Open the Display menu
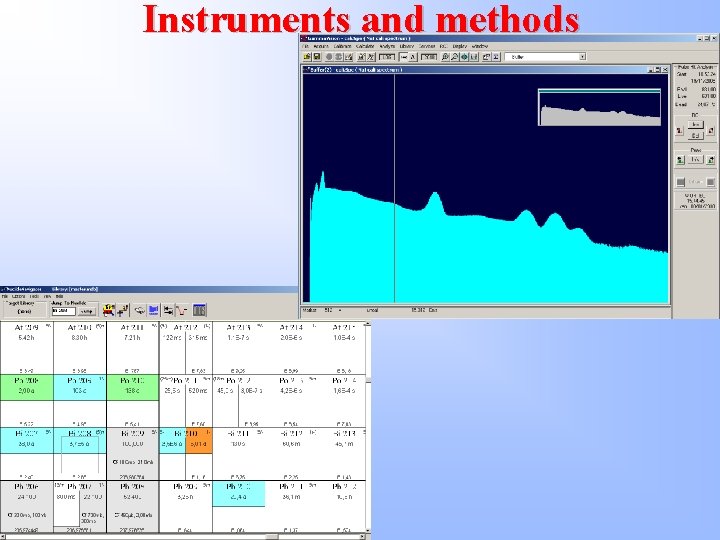This screenshot has width=720, height=540. 460,46
